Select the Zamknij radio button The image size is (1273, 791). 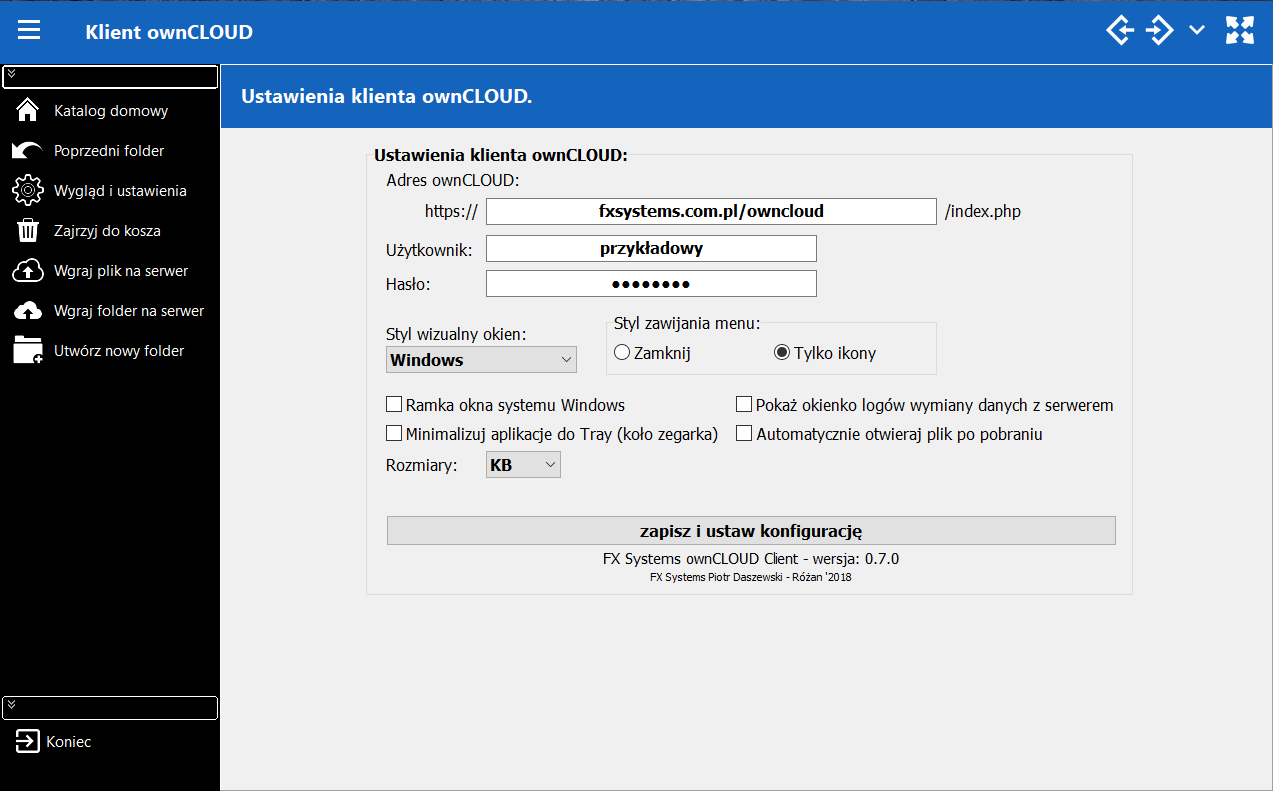(x=622, y=352)
